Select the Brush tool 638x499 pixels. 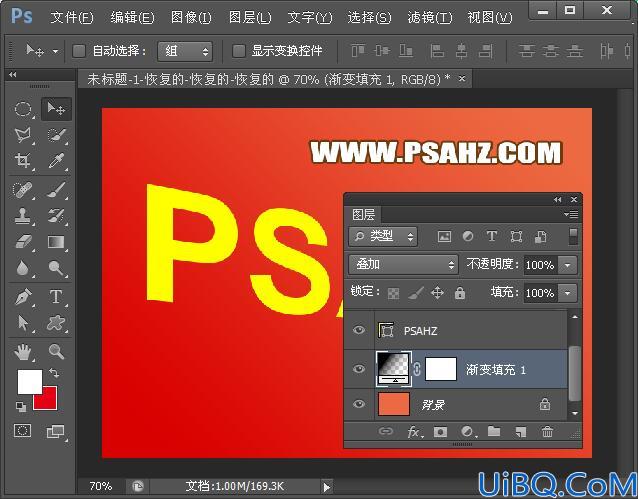pyautogui.click(x=56, y=190)
